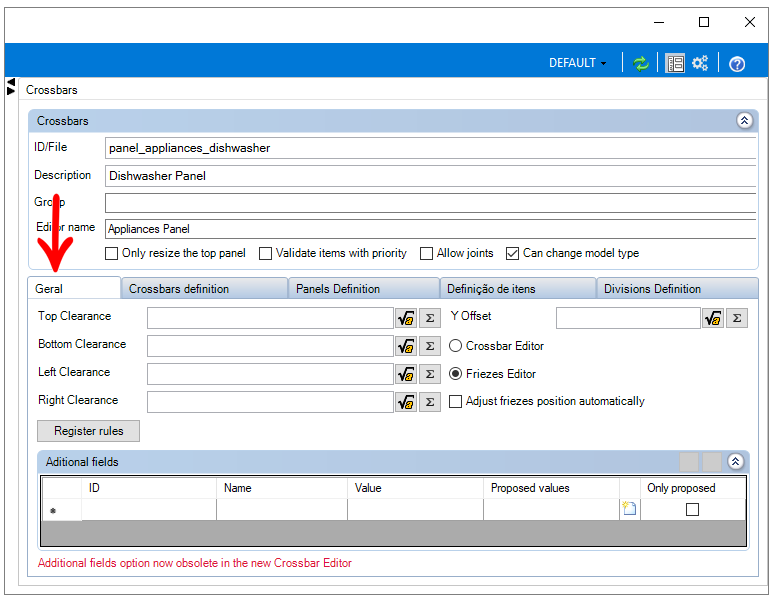Image resolution: width=776 pixels, height=602 pixels.
Task: Enable Validate items with priority
Action: coord(266,253)
